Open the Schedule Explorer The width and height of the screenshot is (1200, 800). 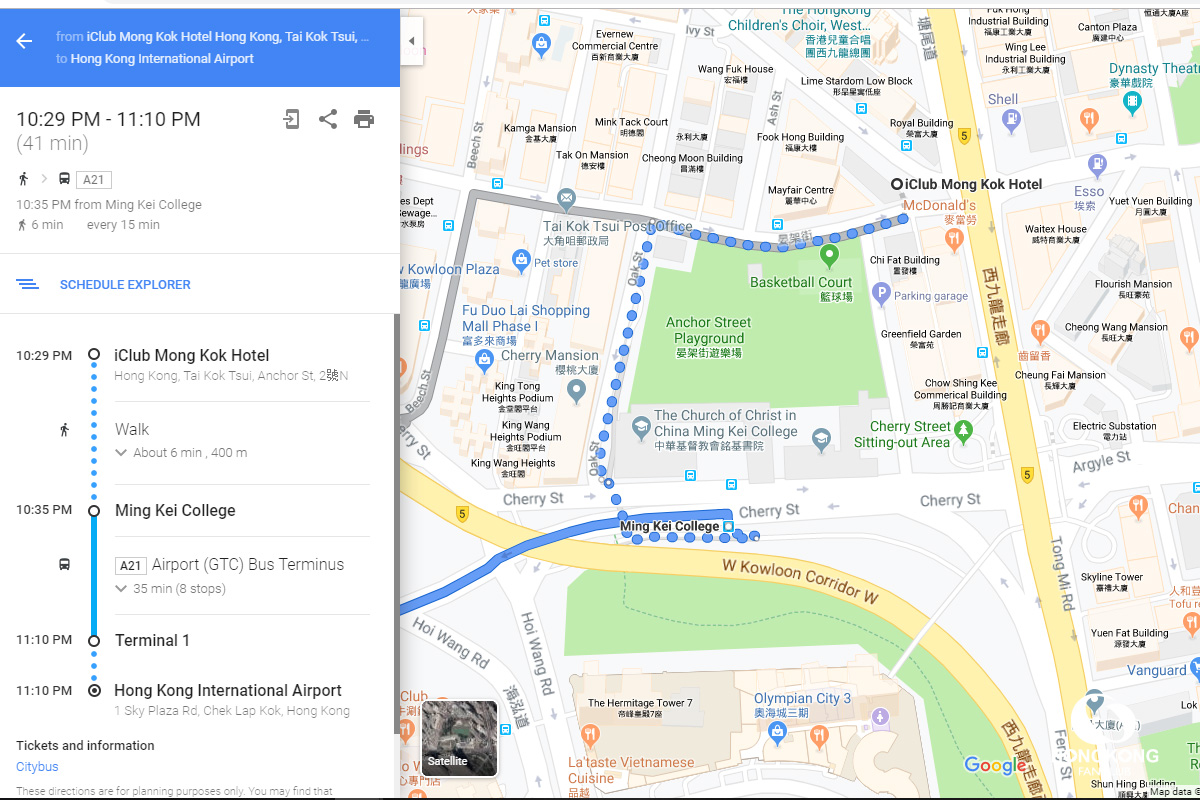point(124,285)
